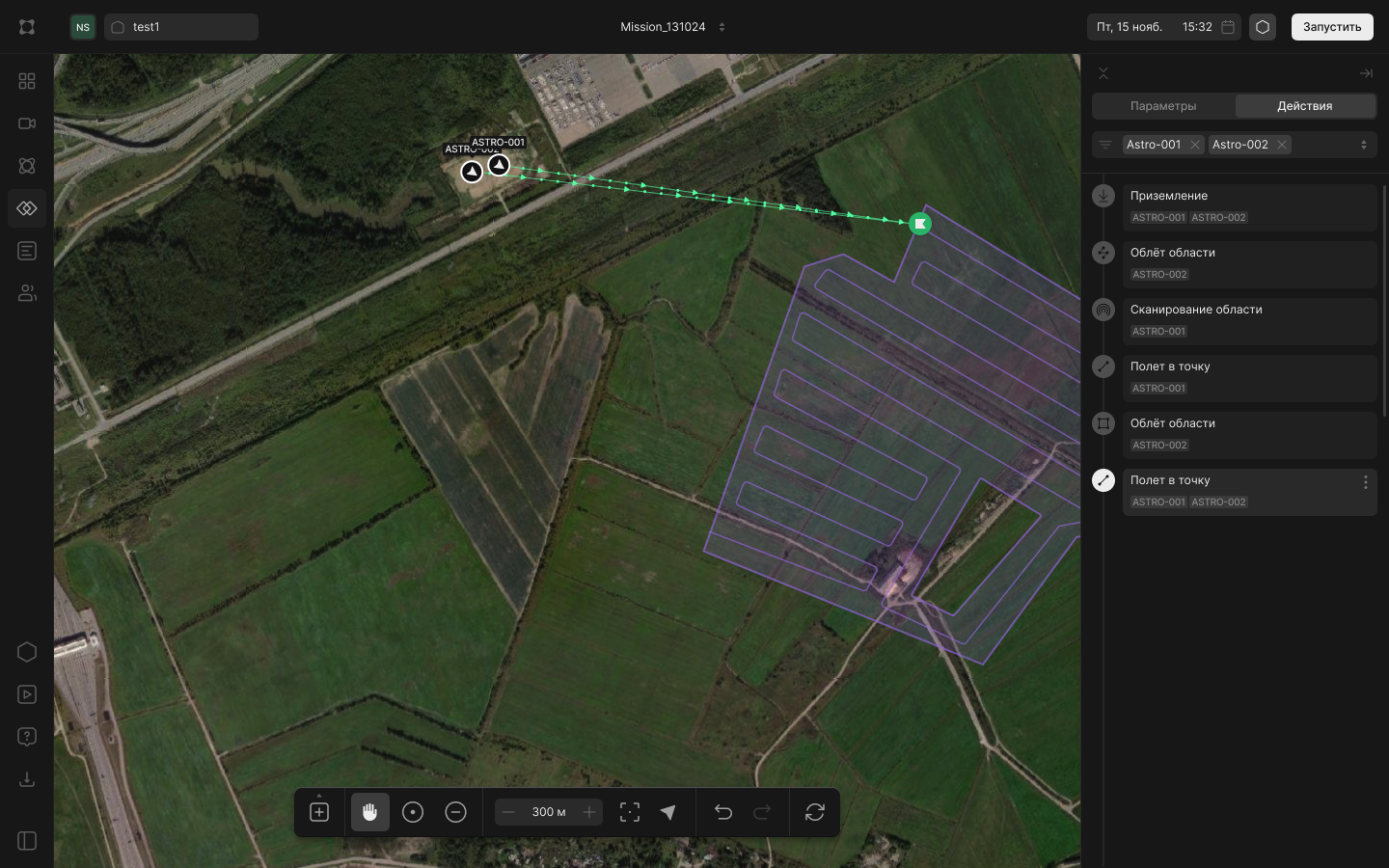Collapse the right actions panel
This screenshot has width=1389, height=868.
coord(1366,73)
